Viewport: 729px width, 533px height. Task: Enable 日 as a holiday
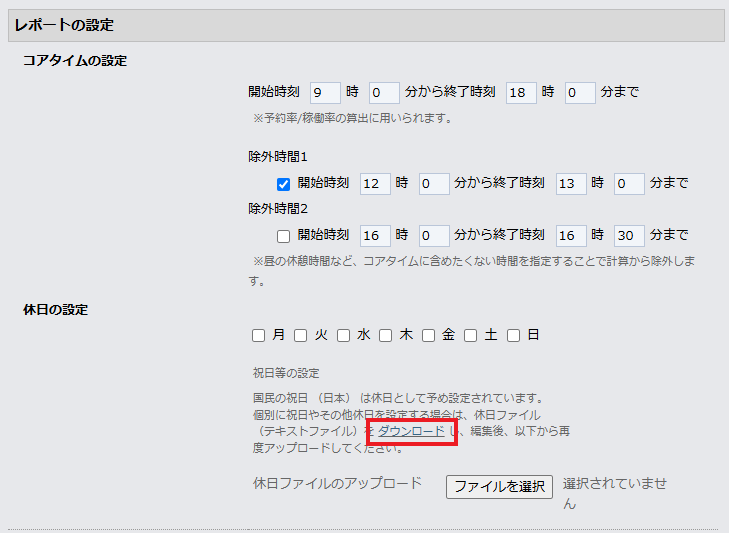(x=513, y=336)
